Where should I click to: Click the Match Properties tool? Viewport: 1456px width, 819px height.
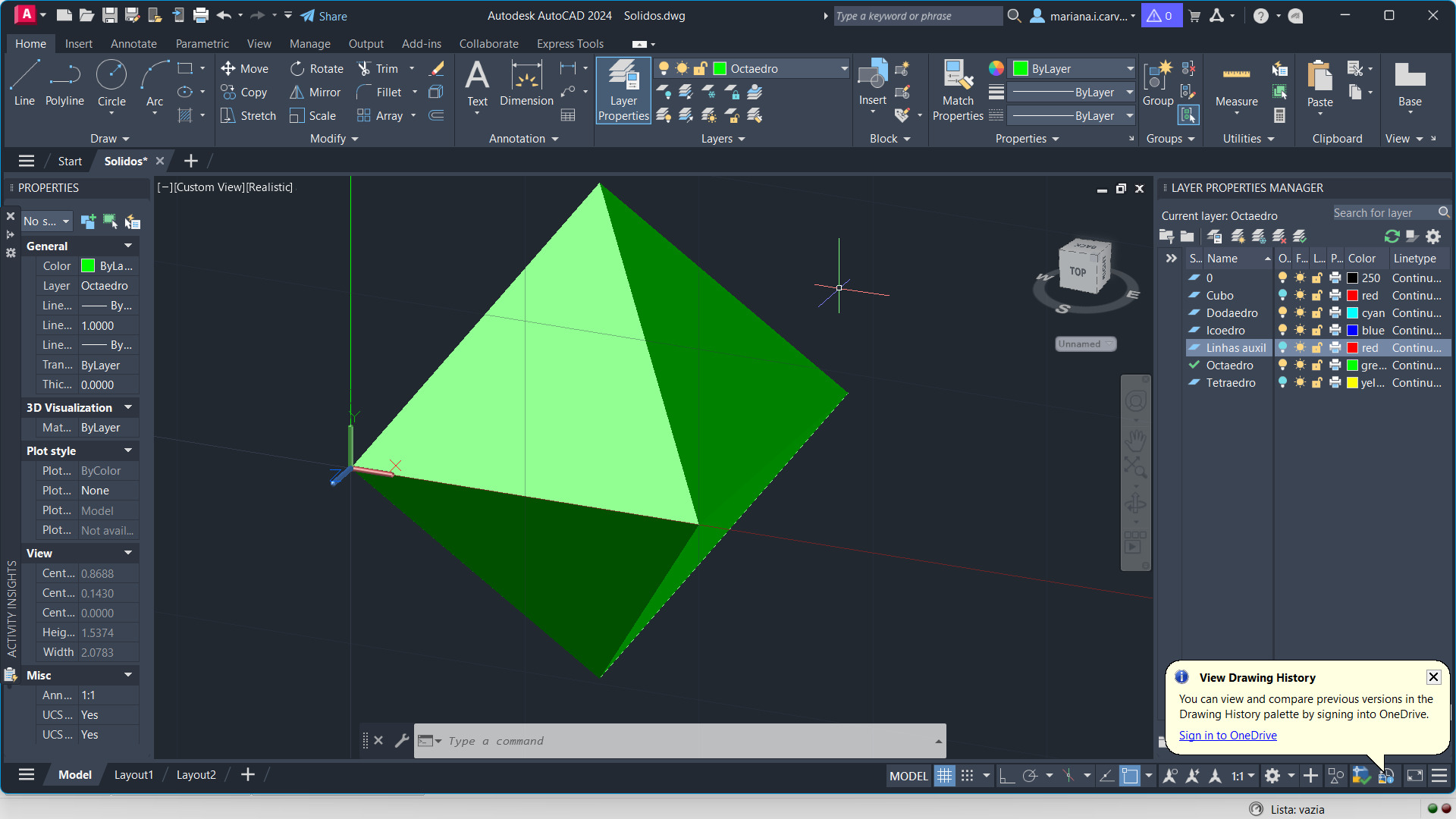click(x=958, y=89)
